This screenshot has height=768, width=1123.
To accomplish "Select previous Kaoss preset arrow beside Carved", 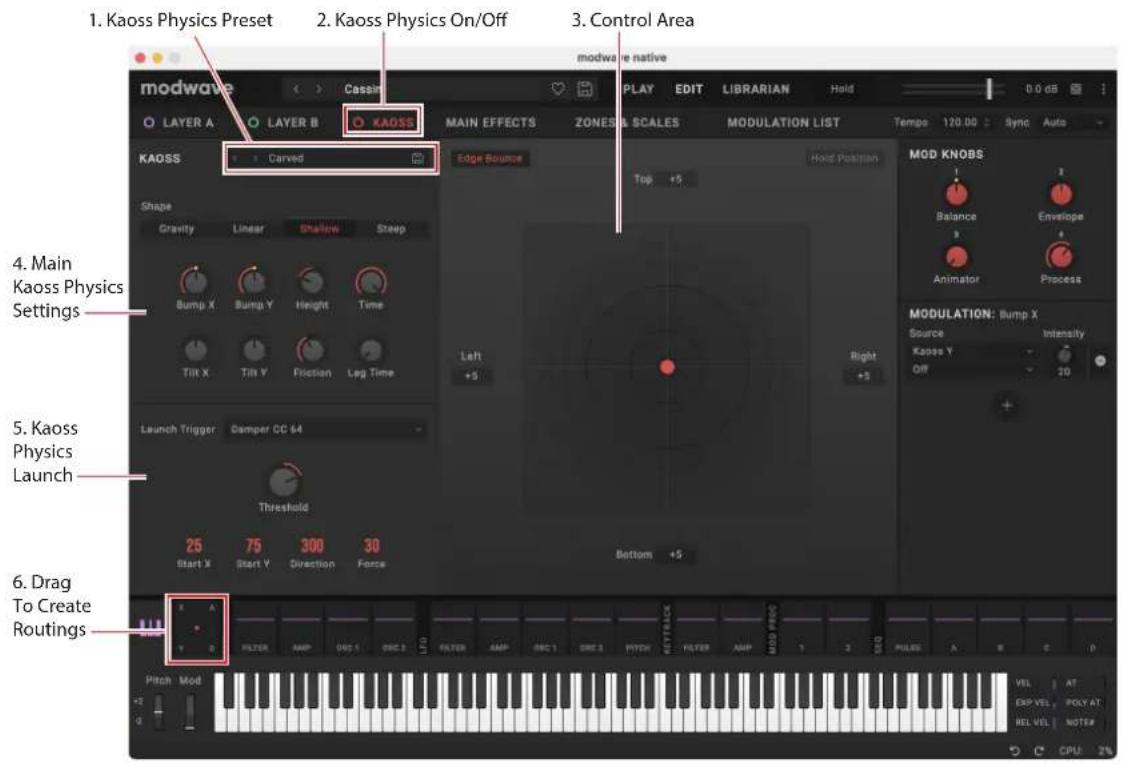I will click(x=236, y=158).
